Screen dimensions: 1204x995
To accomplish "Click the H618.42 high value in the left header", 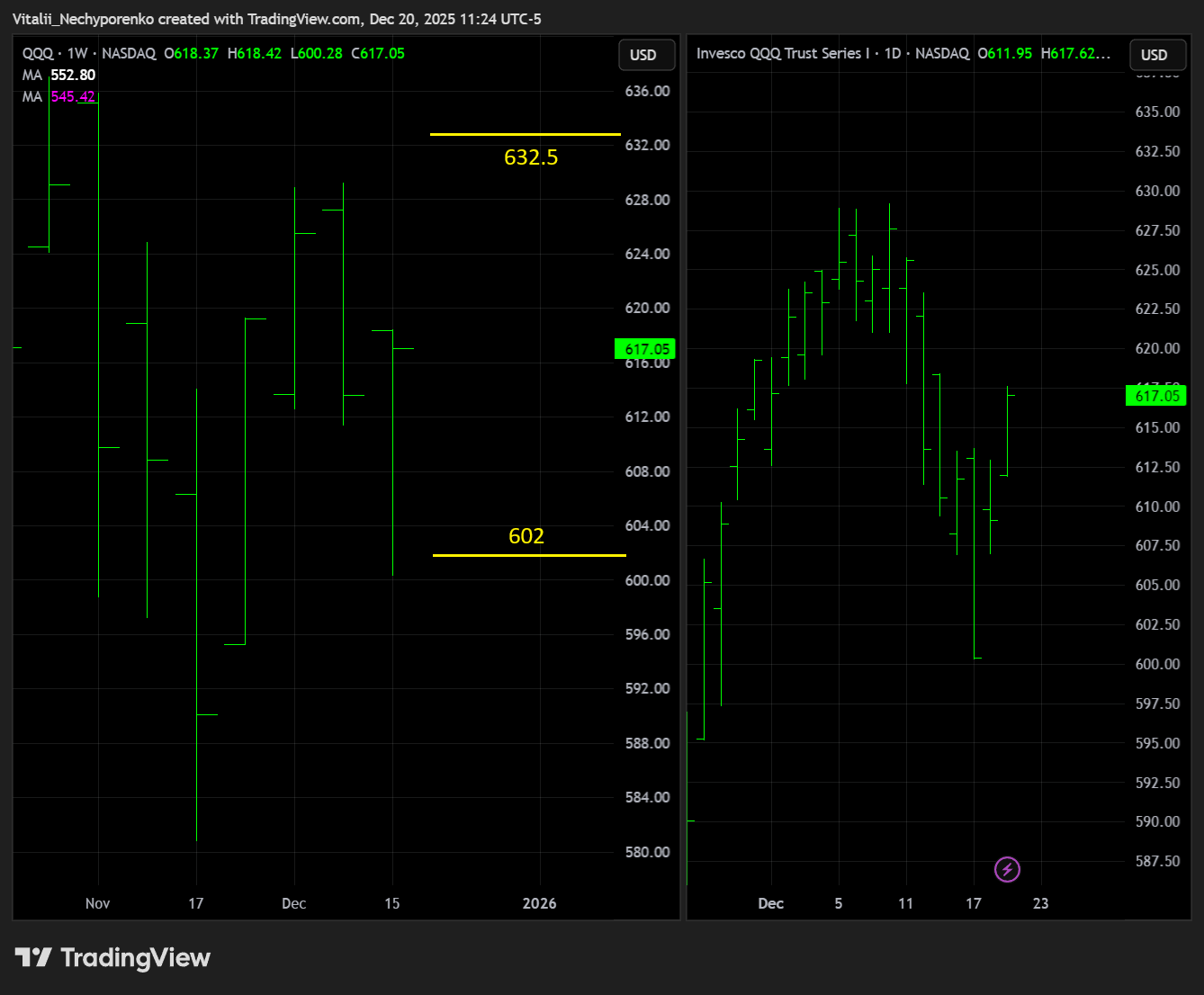I will (255, 53).
